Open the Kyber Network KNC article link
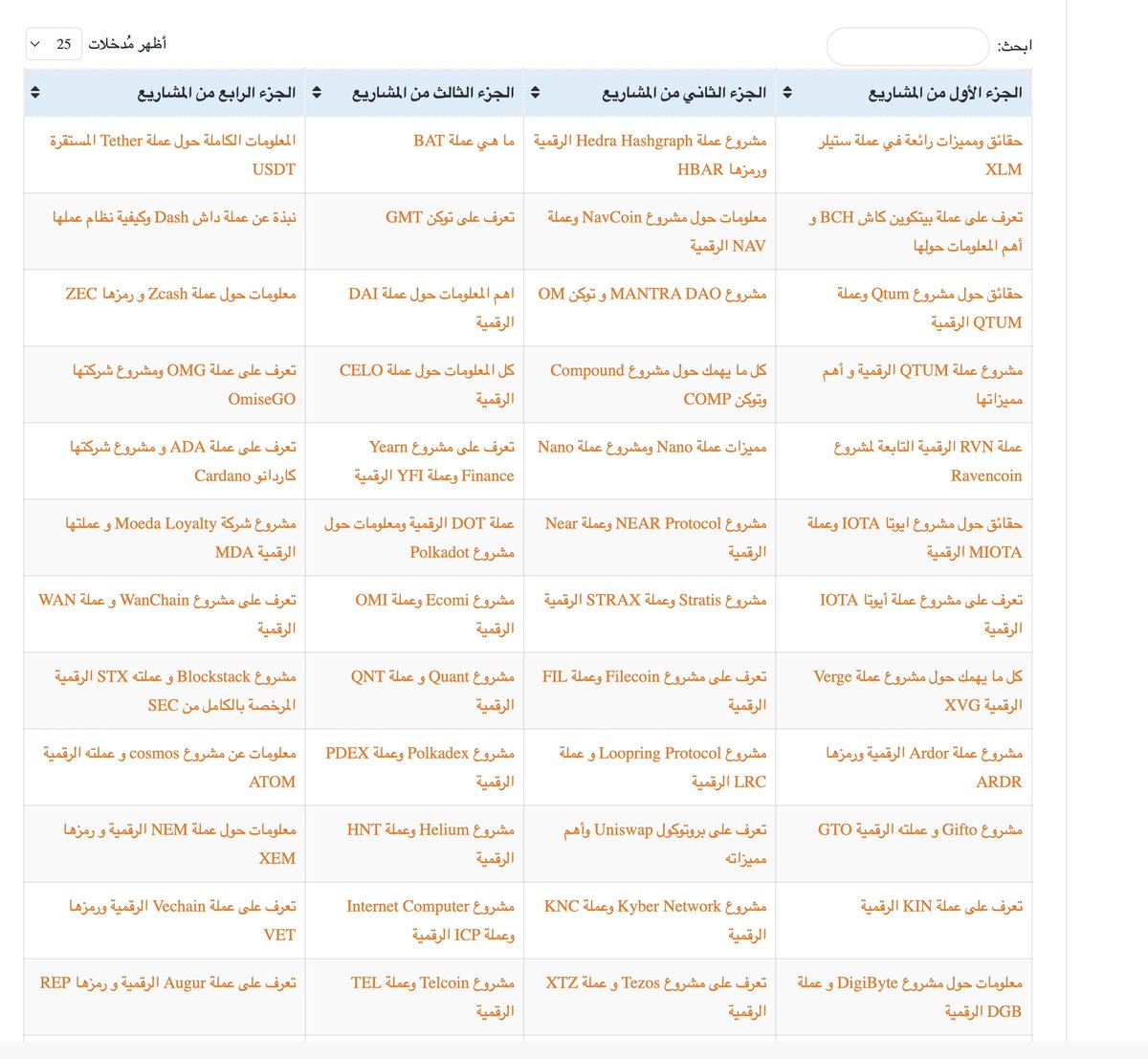 (655, 920)
